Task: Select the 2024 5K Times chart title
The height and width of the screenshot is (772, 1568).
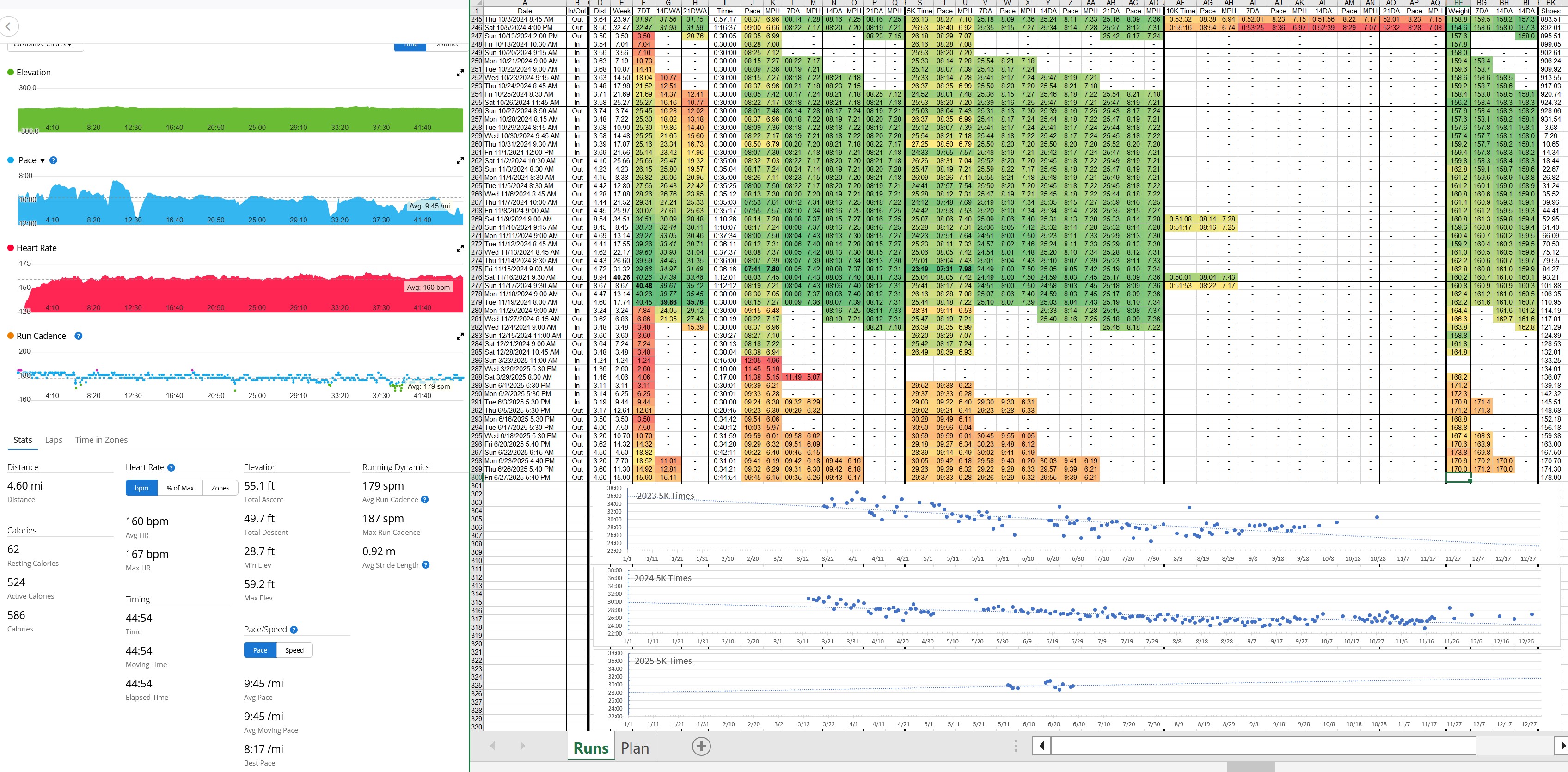Action: pyautogui.click(x=663, y=578)
